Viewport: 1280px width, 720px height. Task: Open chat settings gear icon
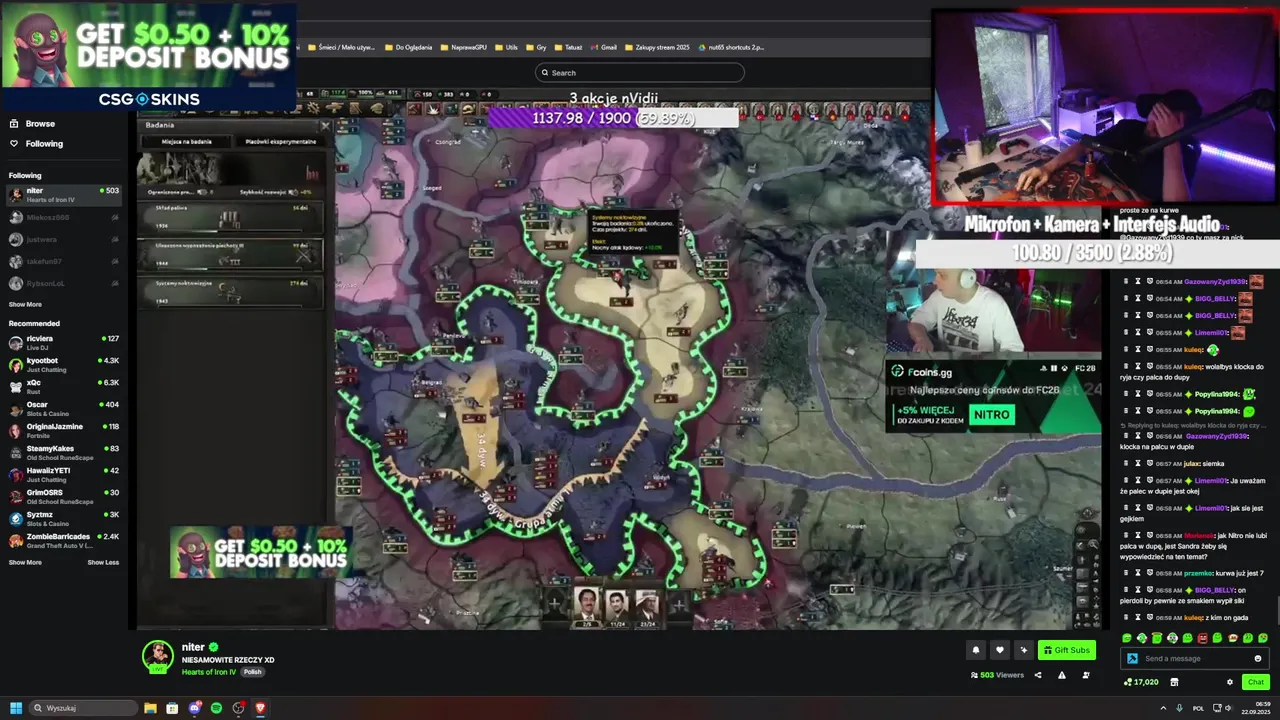[x=1230, y=682]
